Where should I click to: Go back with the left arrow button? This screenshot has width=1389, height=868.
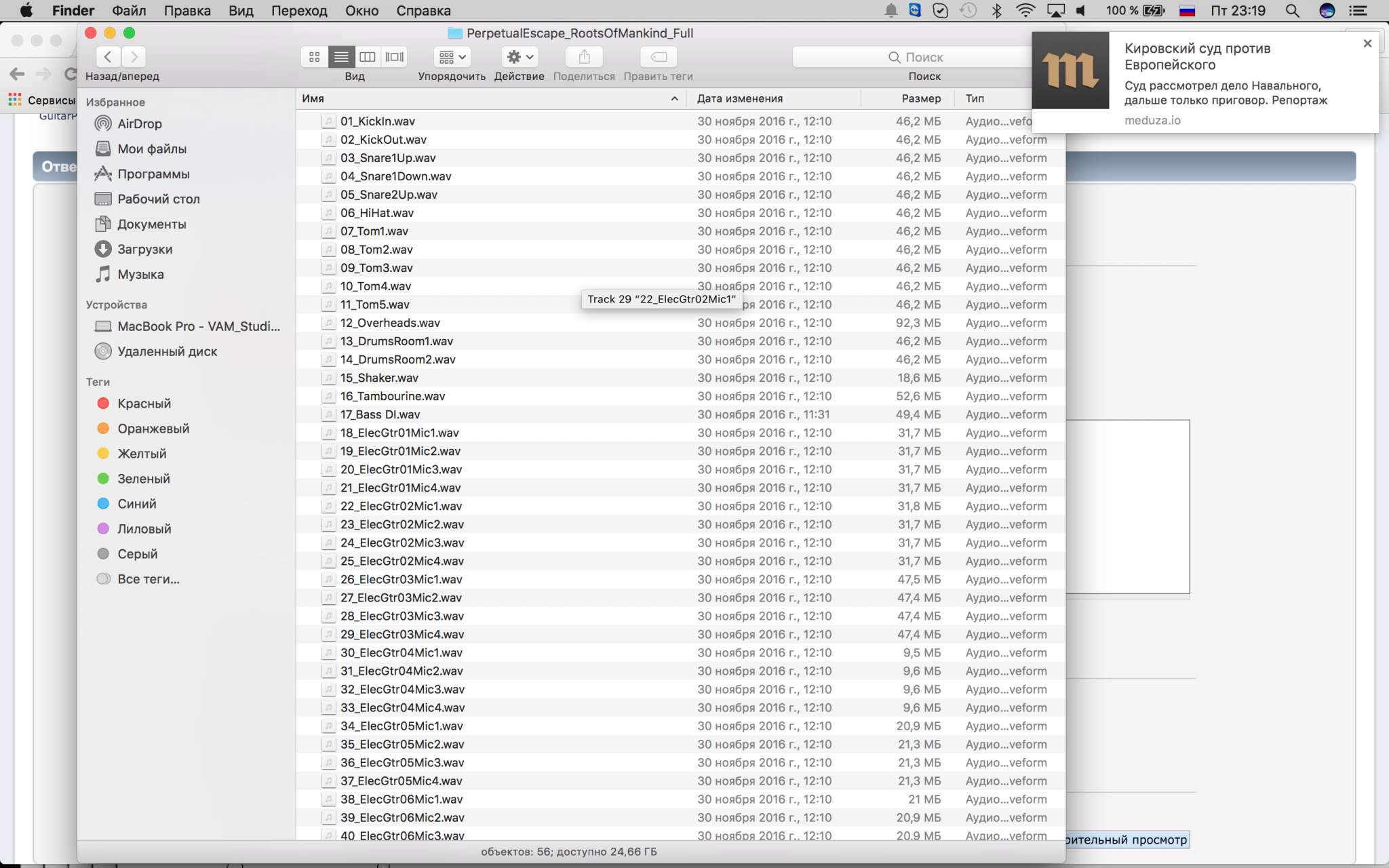108,57
